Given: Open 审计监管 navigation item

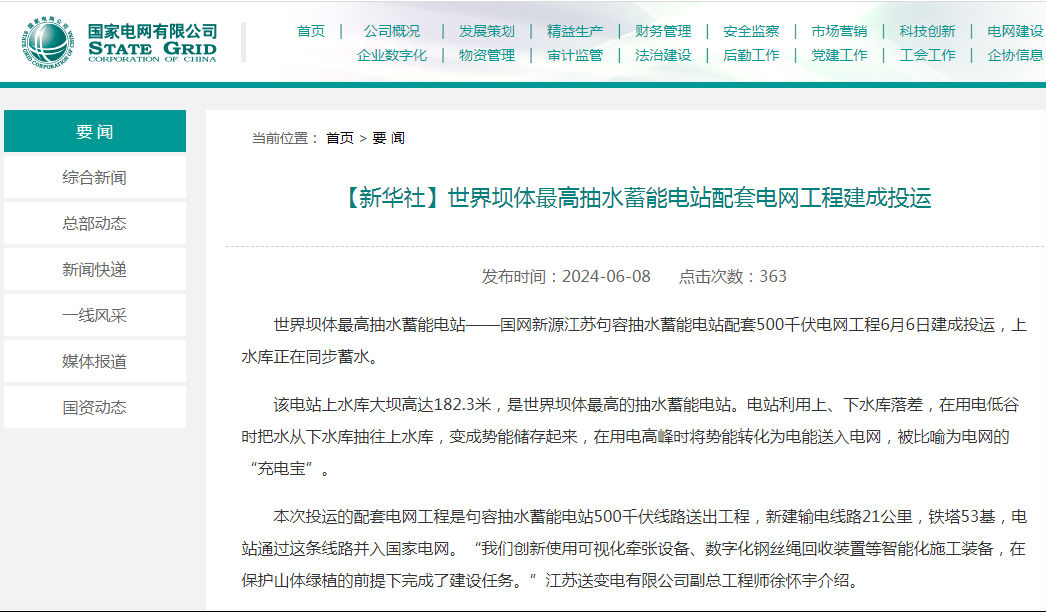Looking at the screenshot, I should coord(575,55).
